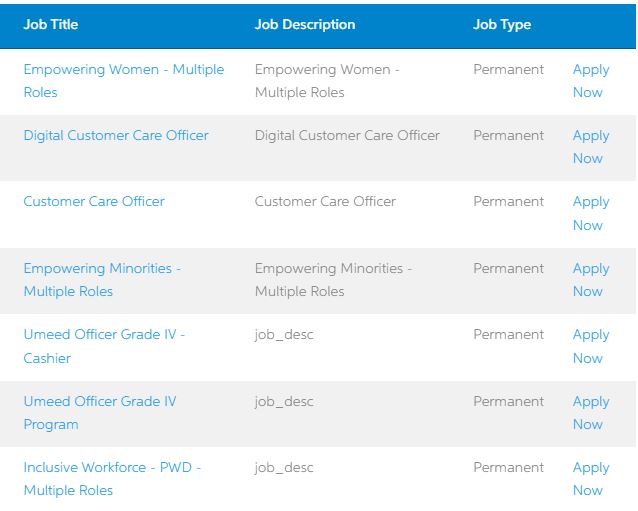Open Customer Care Officer job title link

(x=94, y=201)
